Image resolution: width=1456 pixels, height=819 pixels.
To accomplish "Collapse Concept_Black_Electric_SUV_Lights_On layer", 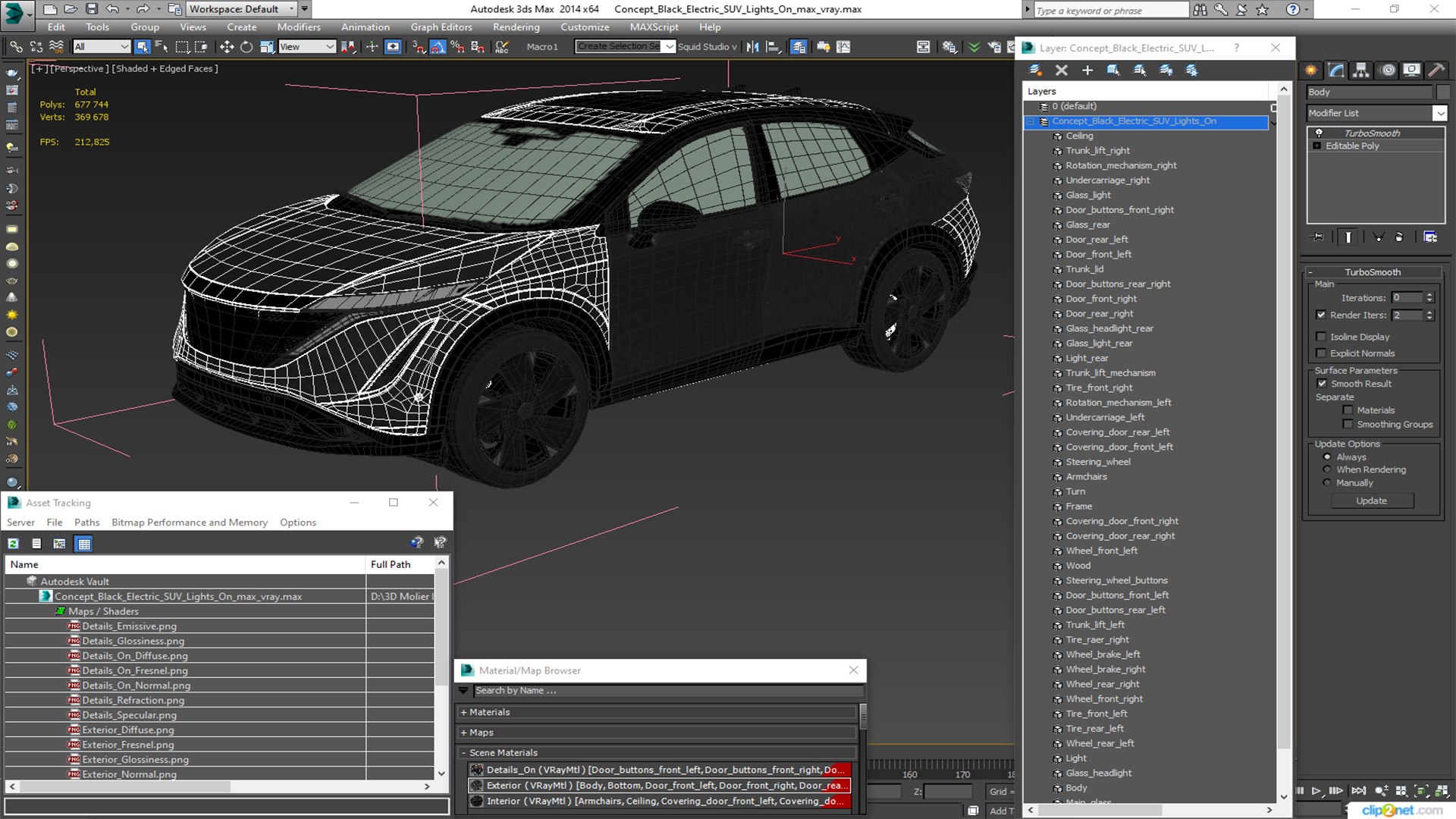I will 1031,121.
